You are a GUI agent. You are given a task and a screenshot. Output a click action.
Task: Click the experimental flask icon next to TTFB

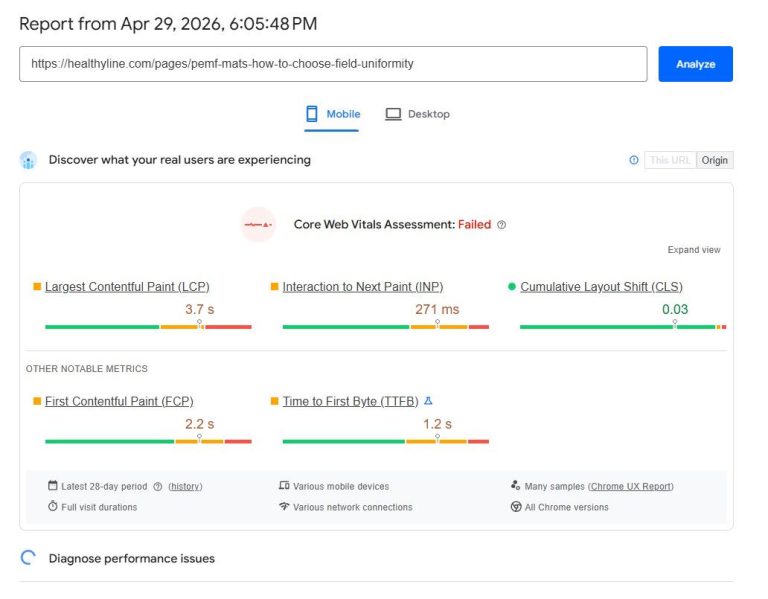(x=428, y=401)
